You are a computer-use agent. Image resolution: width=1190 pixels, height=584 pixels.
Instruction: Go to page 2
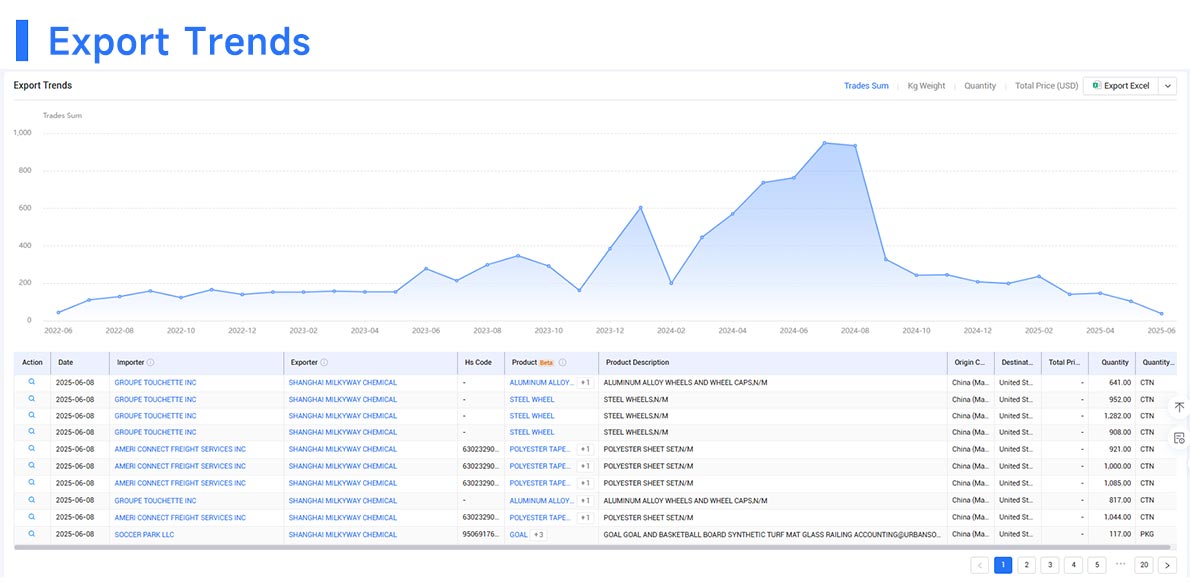pos(1026,565)
